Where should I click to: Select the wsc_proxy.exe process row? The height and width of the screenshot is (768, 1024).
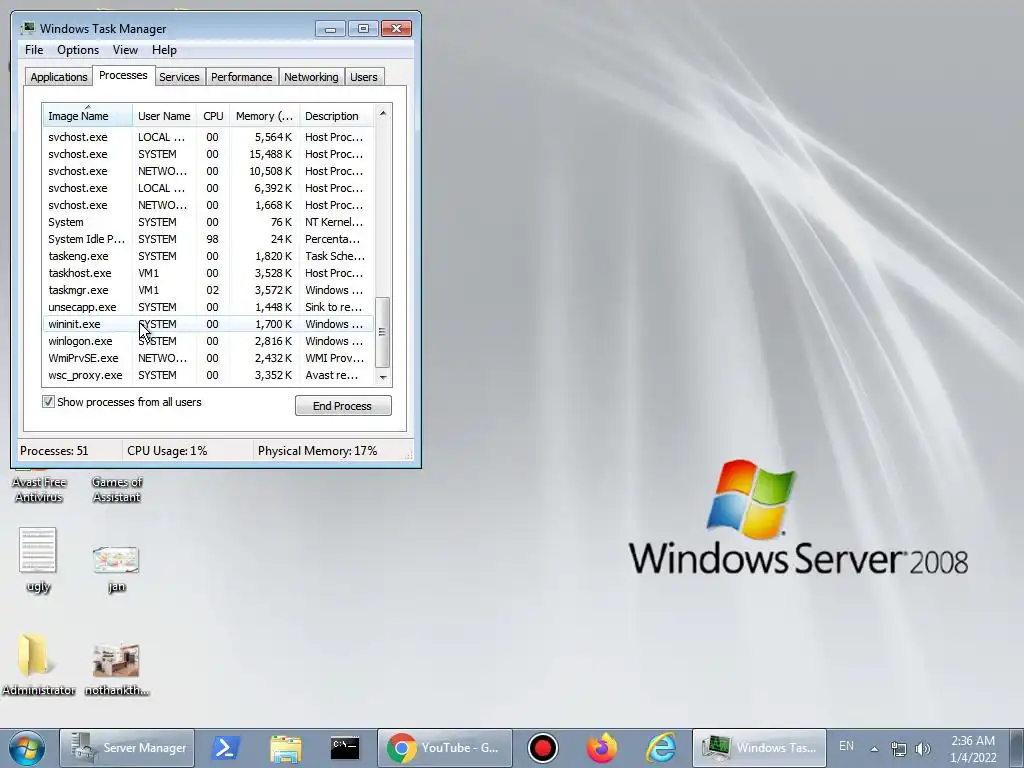pyautogui.click(x=208, y=375)
